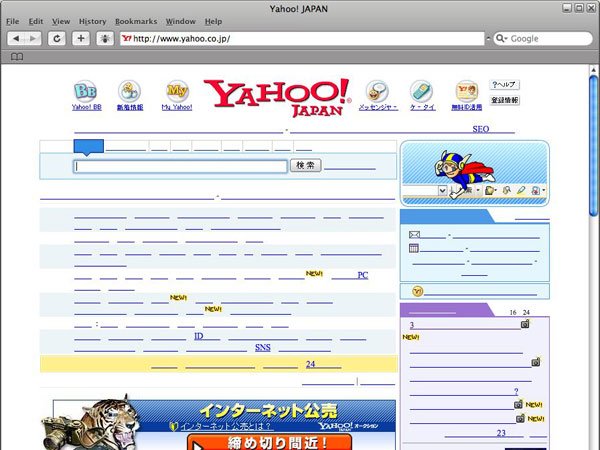600x450 pixels.
Task: Open the Help menu
Action: click(x=213, y=21)
